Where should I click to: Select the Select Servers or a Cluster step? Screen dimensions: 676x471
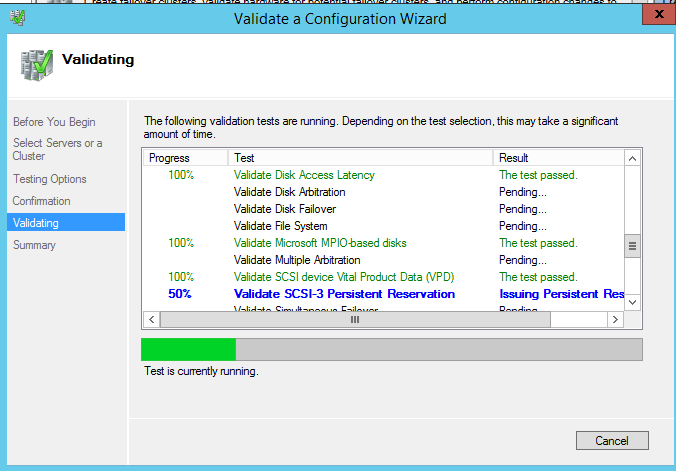pos(57,149)
